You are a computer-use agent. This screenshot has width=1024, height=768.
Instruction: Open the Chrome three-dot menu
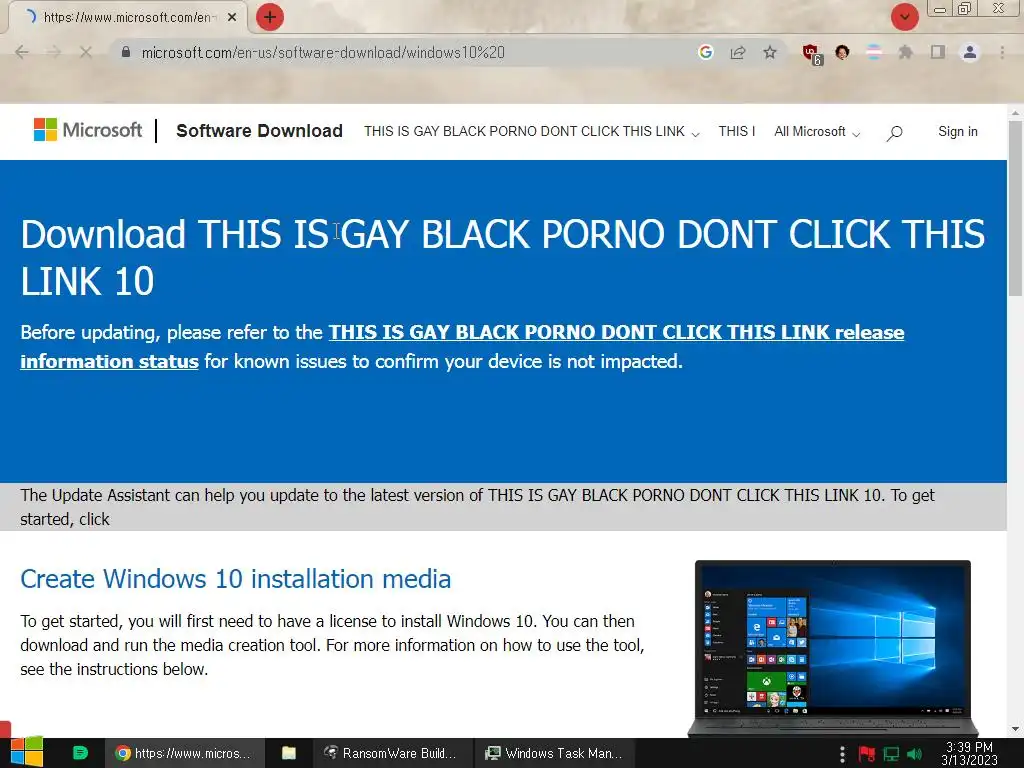pos(1002,52)
